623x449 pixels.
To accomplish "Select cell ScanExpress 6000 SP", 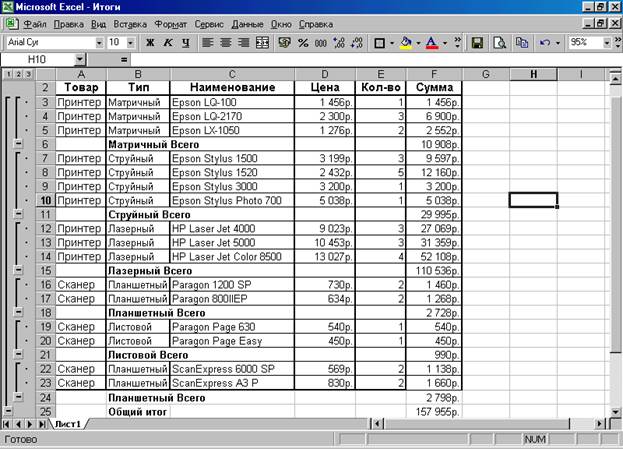I will click(x=232, y=369).
